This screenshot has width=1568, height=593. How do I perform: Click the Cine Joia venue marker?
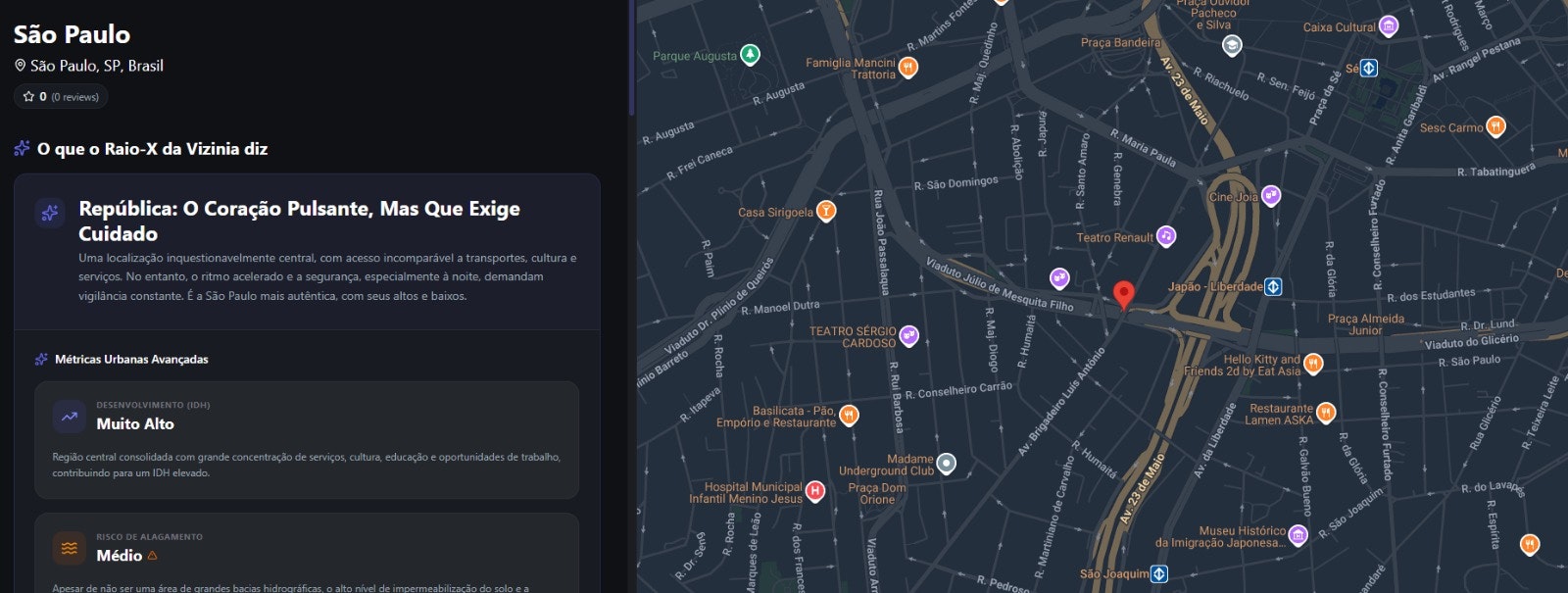click(x=1271, y=195)
